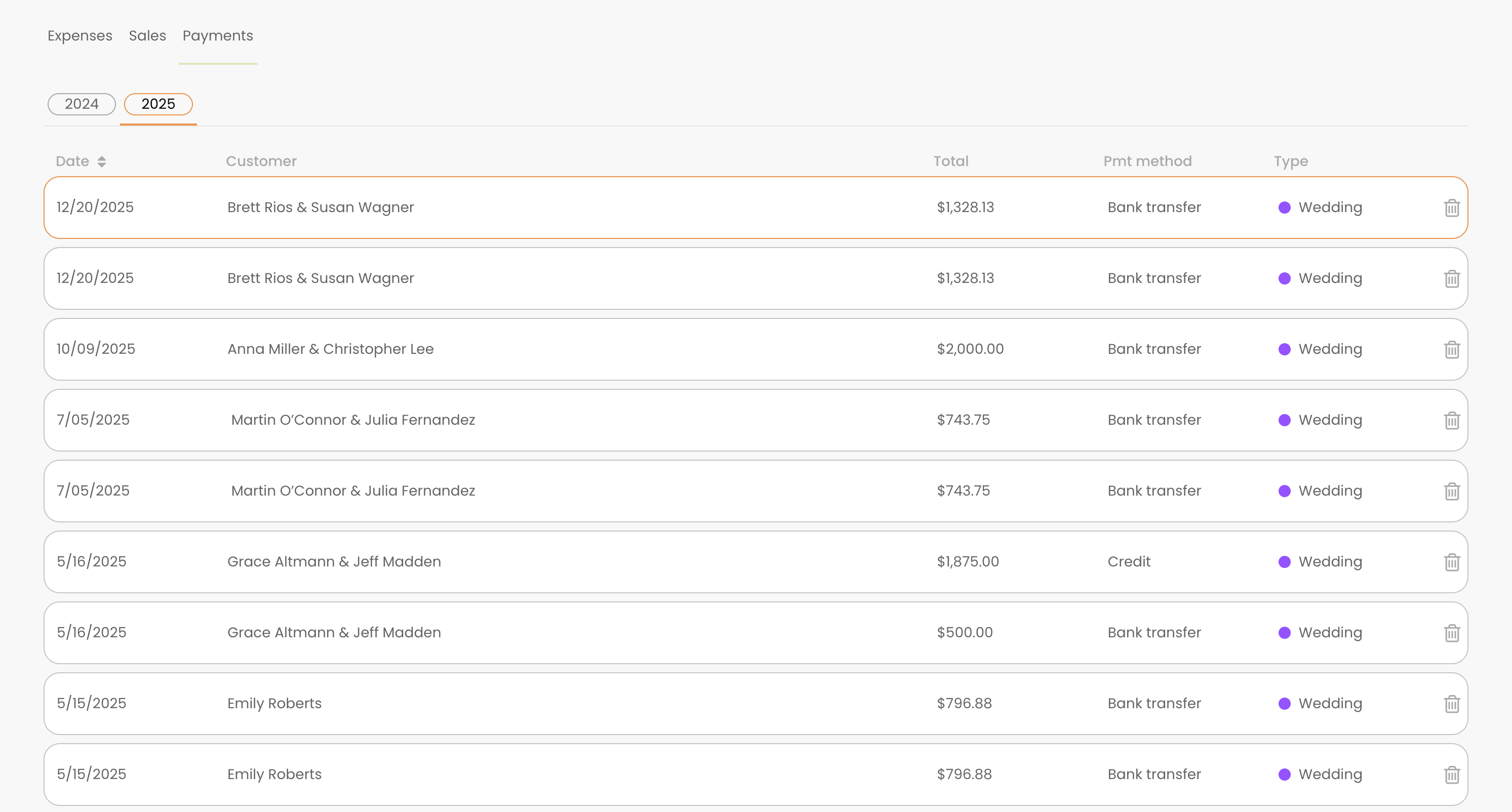Viewport: 1512px width, 812px height.
Task: Open Grace Altmann customer in Credit row
Action: click(x=334, y=561)
